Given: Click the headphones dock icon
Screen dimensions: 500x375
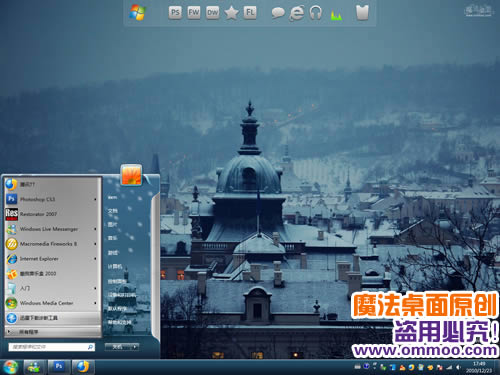Looking at the screenshot, I should [x=315, y=13].
